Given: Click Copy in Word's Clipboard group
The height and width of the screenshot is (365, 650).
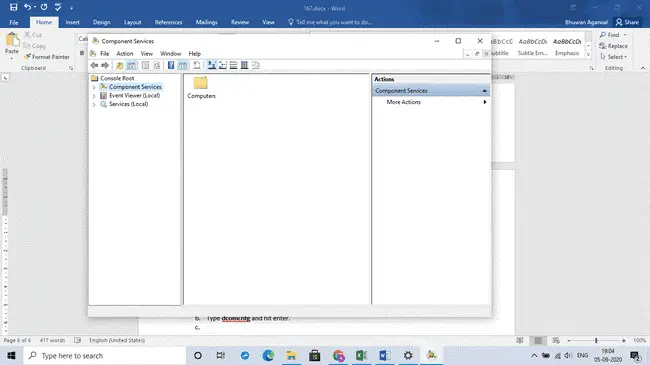Looking at the screenshot, I should pos(34,46).
